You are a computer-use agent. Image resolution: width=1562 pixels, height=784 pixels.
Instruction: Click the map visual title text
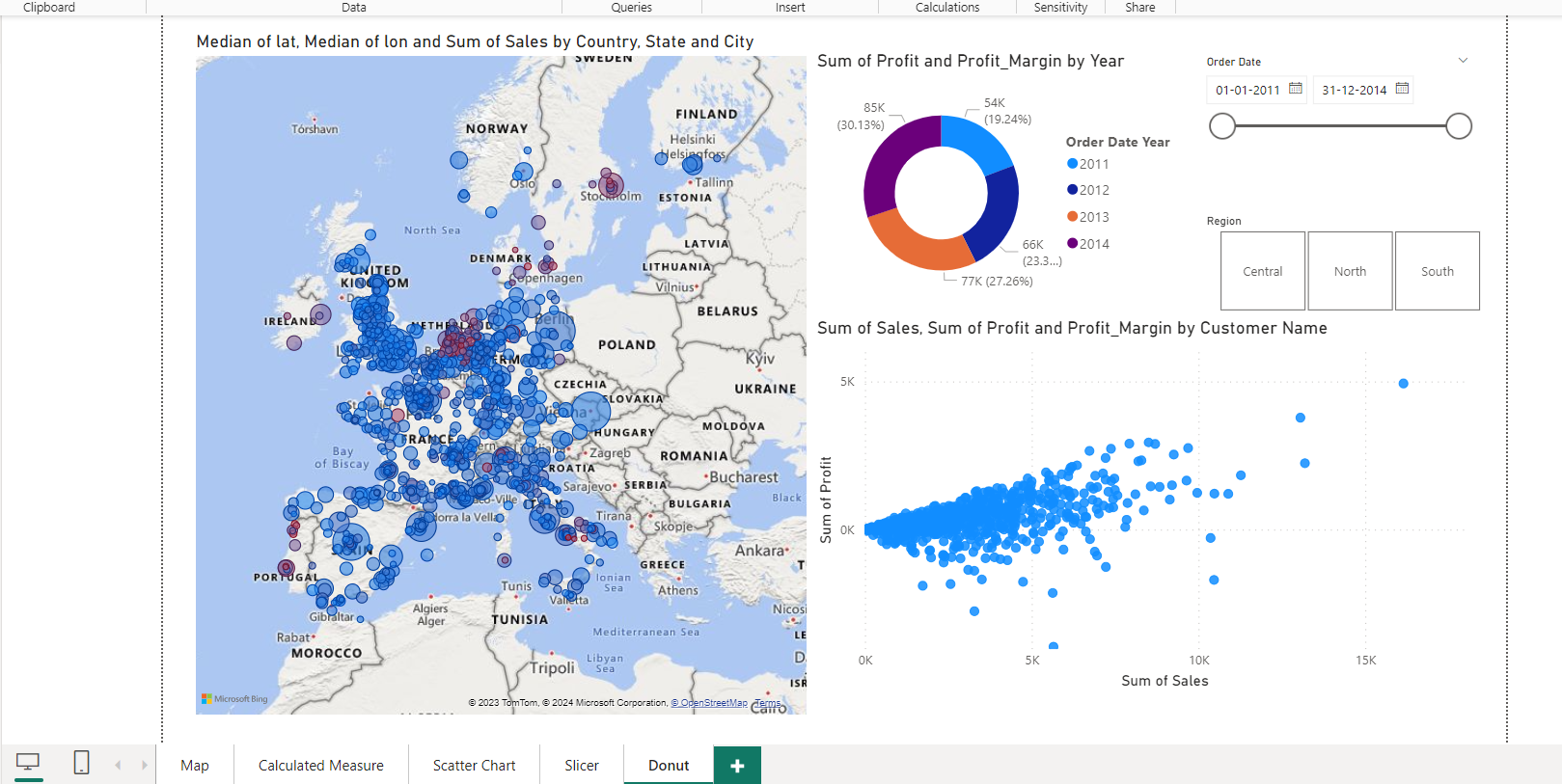tap(475, 41)
